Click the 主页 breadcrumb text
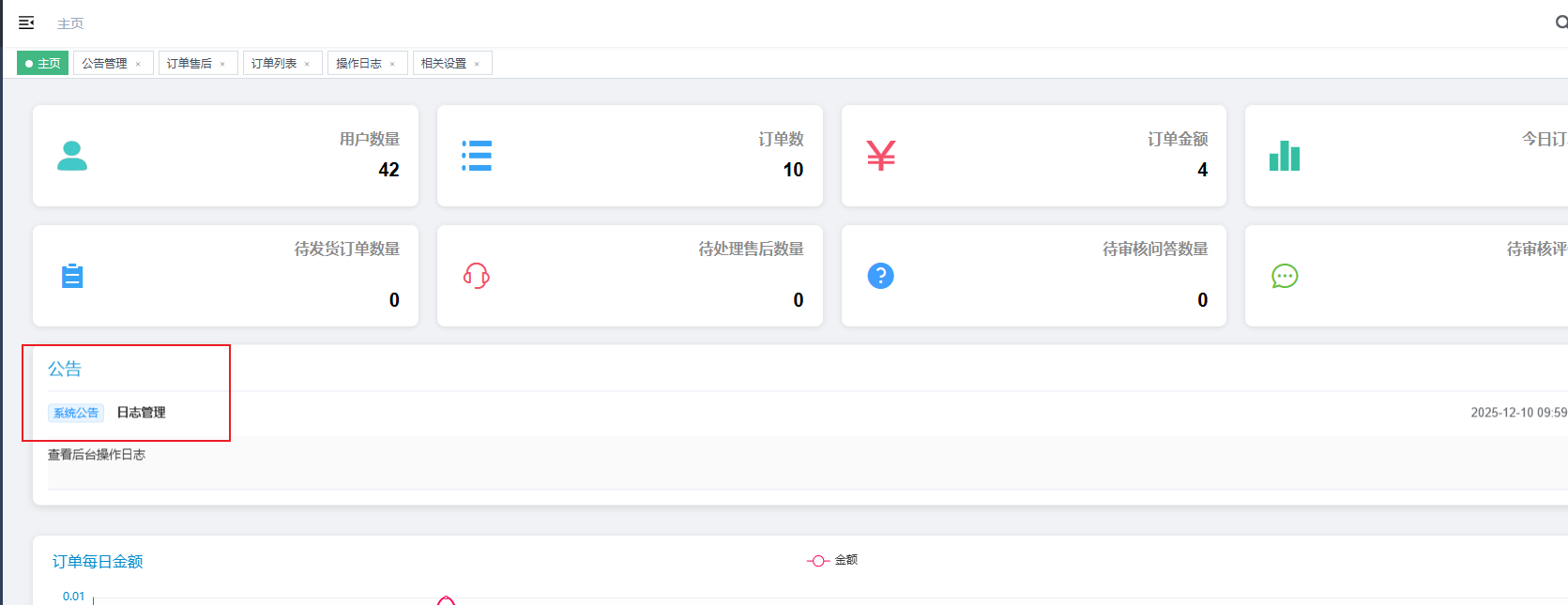Viewport: 1568px width, 605px height. coord(70,23)
